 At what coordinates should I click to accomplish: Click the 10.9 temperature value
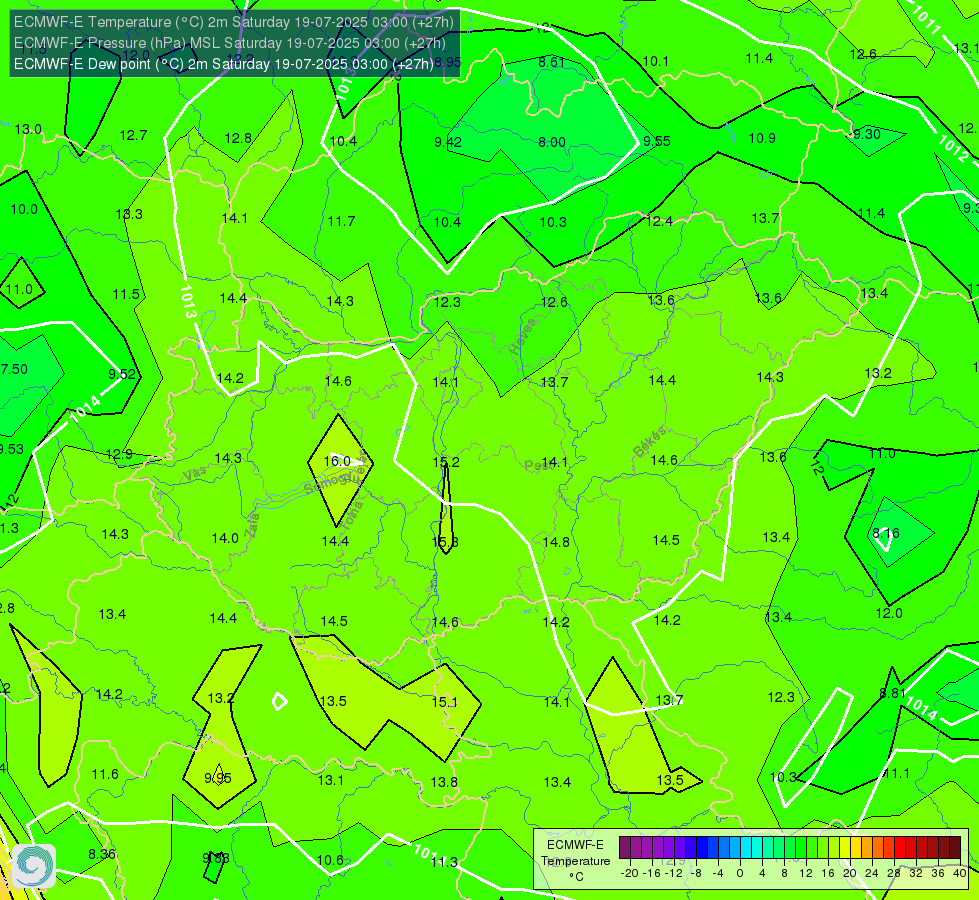point(762,138)
